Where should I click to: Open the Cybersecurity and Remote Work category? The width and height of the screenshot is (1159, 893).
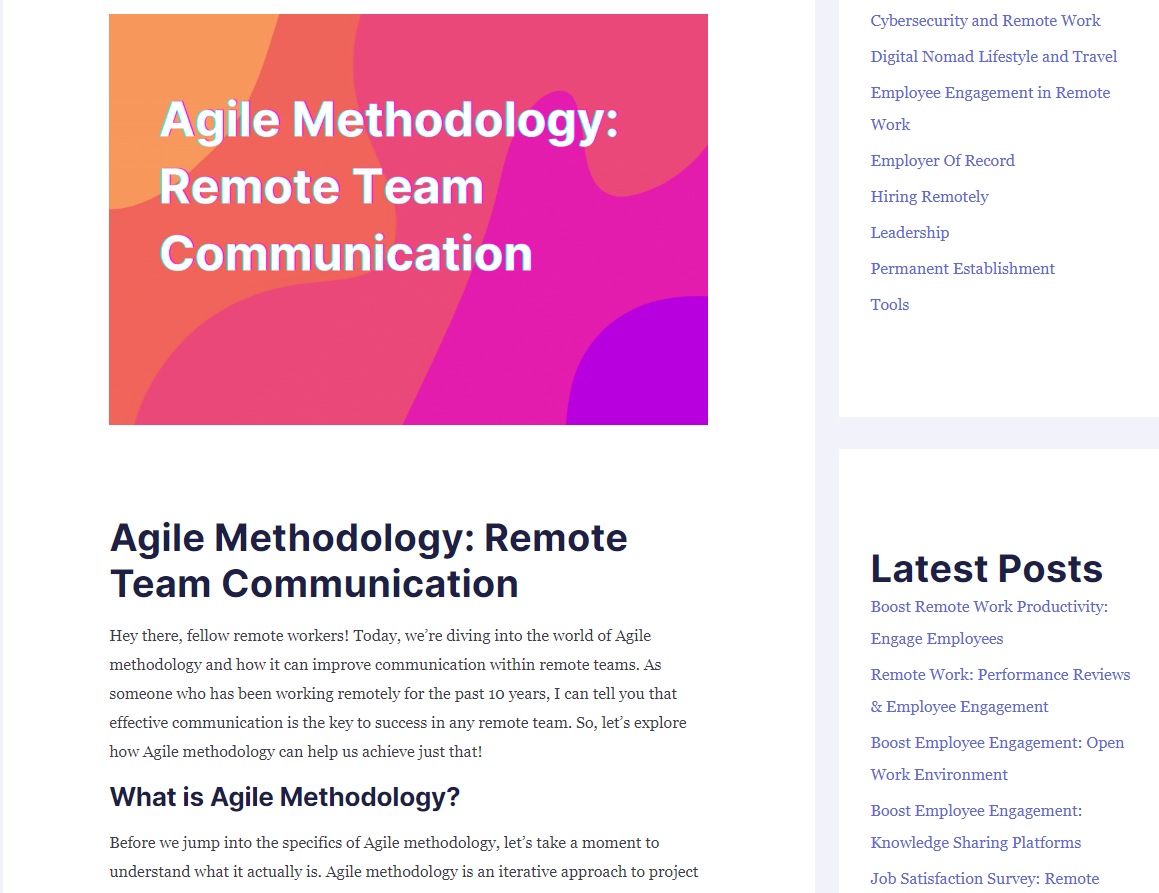pos(985,21)
